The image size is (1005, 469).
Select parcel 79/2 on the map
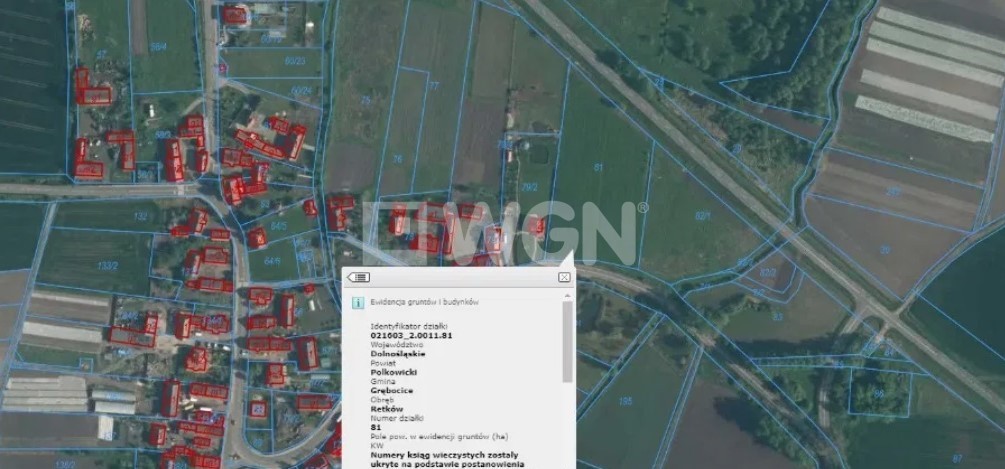[x=527, y=186]
